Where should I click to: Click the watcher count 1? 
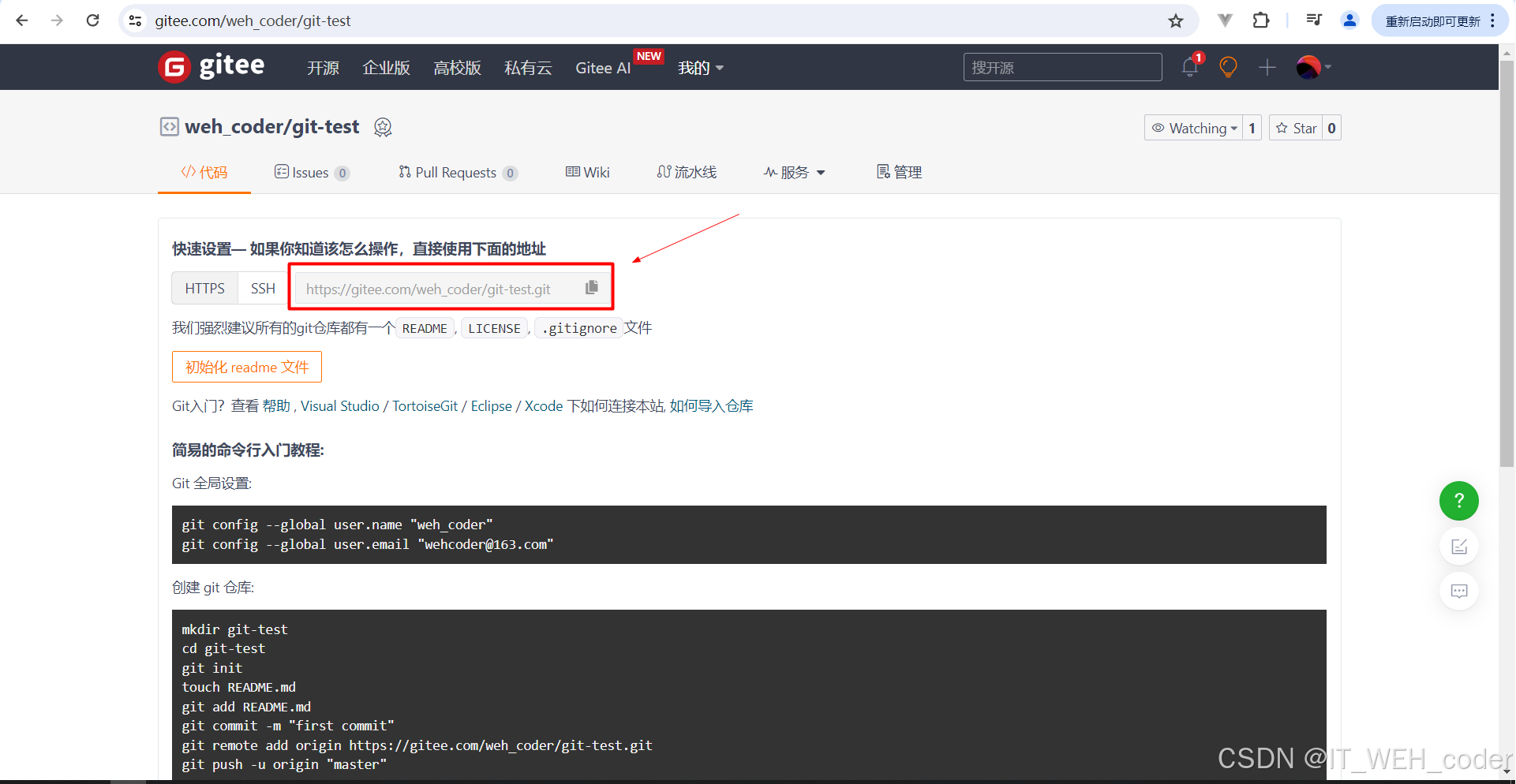[x=1252, y=128]
